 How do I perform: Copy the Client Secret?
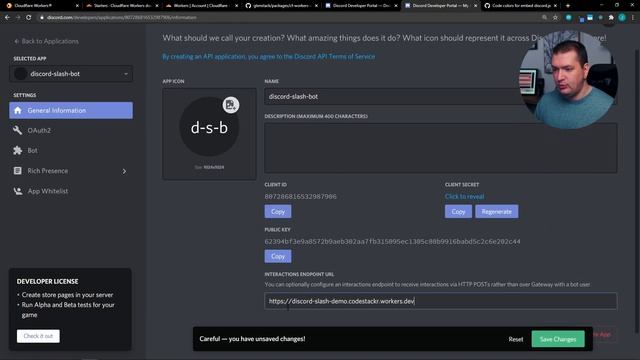coord(458,211)
